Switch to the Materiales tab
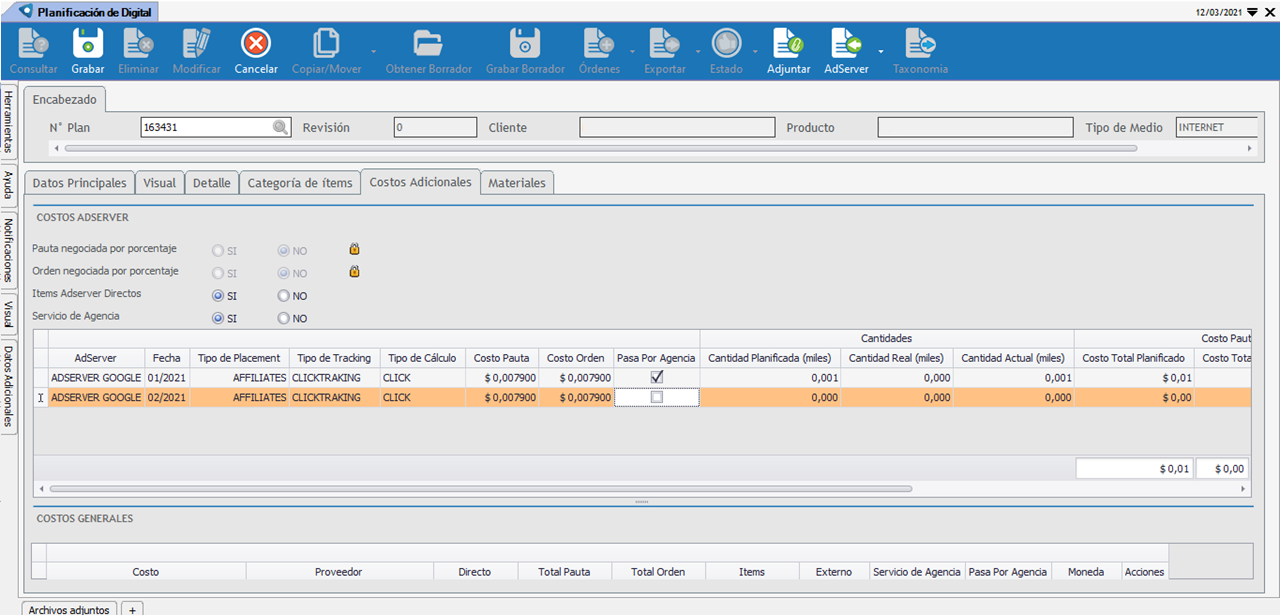This screenshot has height=615, width=1280. 516,183
